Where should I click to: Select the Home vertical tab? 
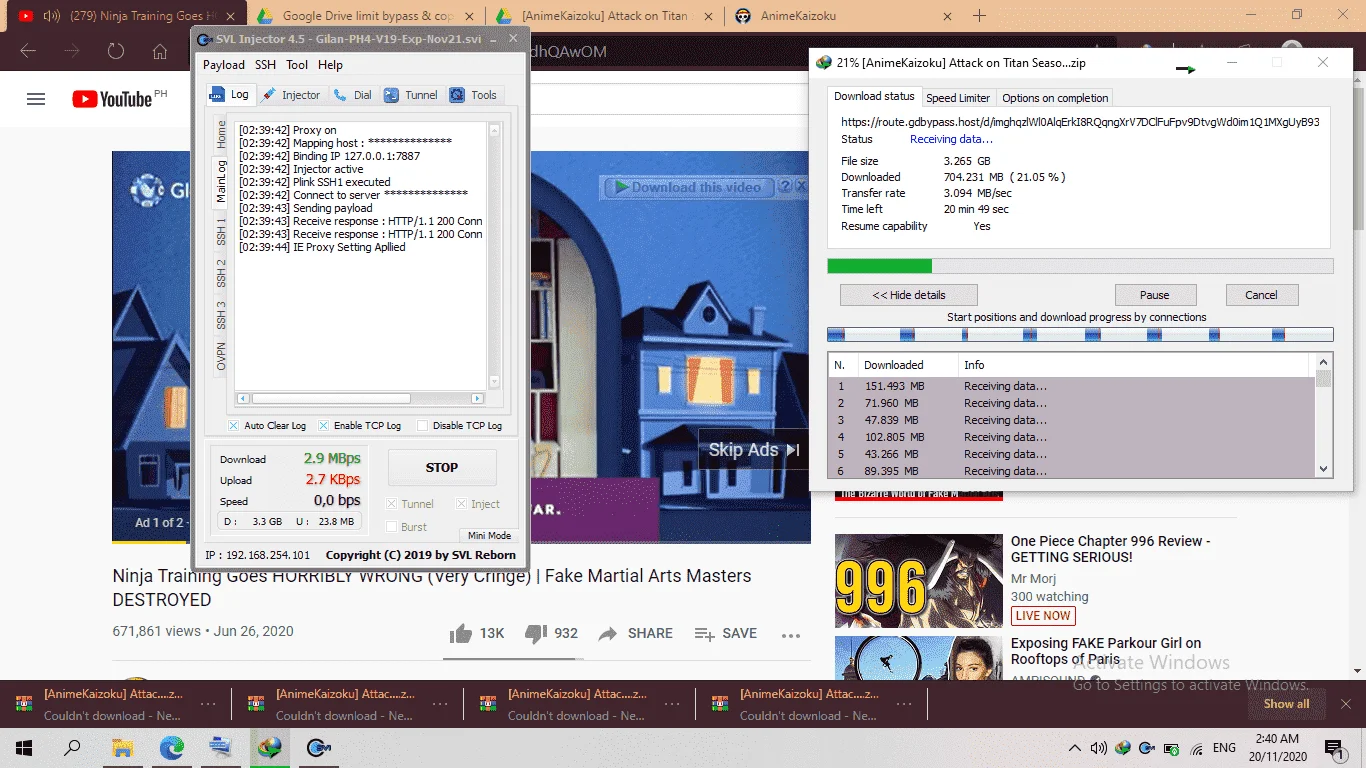[222, 135]
